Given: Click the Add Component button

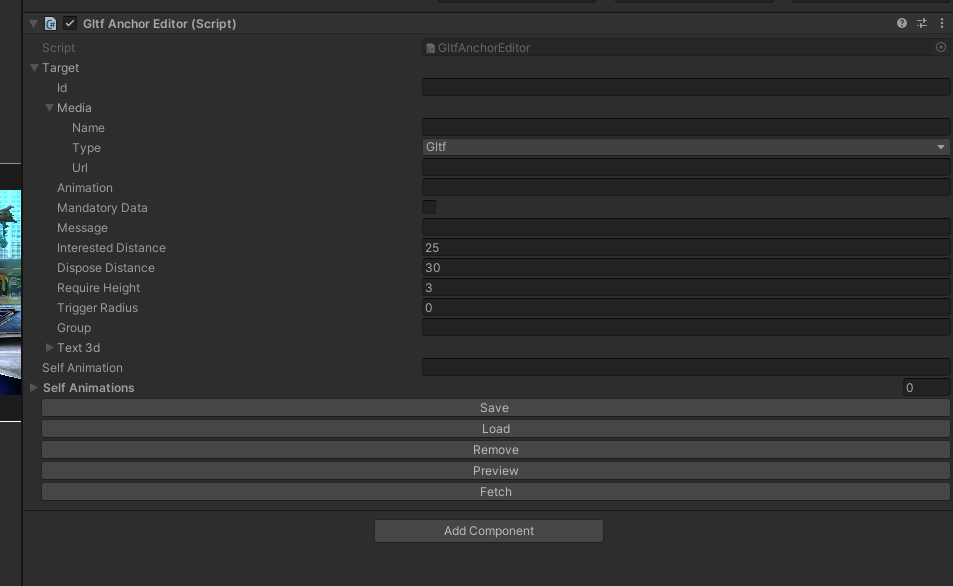Looking at the screenshot, I should [x=488, y=531].
